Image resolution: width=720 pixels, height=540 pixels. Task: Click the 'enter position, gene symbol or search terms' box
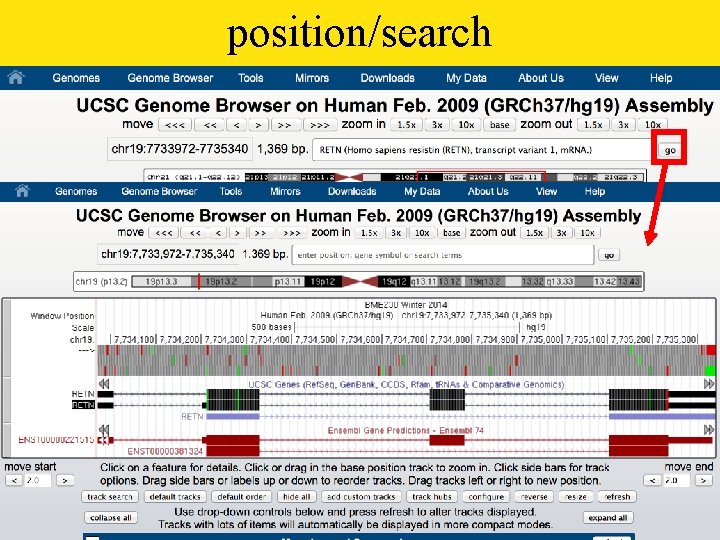pos(443,255)
